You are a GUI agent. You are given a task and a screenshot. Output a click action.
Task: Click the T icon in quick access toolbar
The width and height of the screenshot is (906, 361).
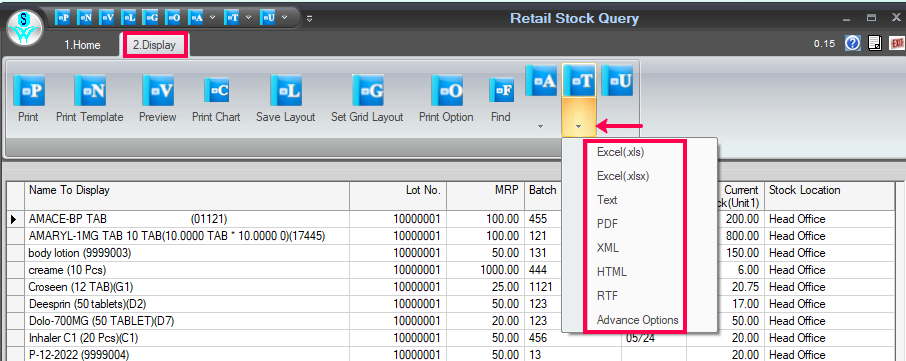tap(231, 17)
